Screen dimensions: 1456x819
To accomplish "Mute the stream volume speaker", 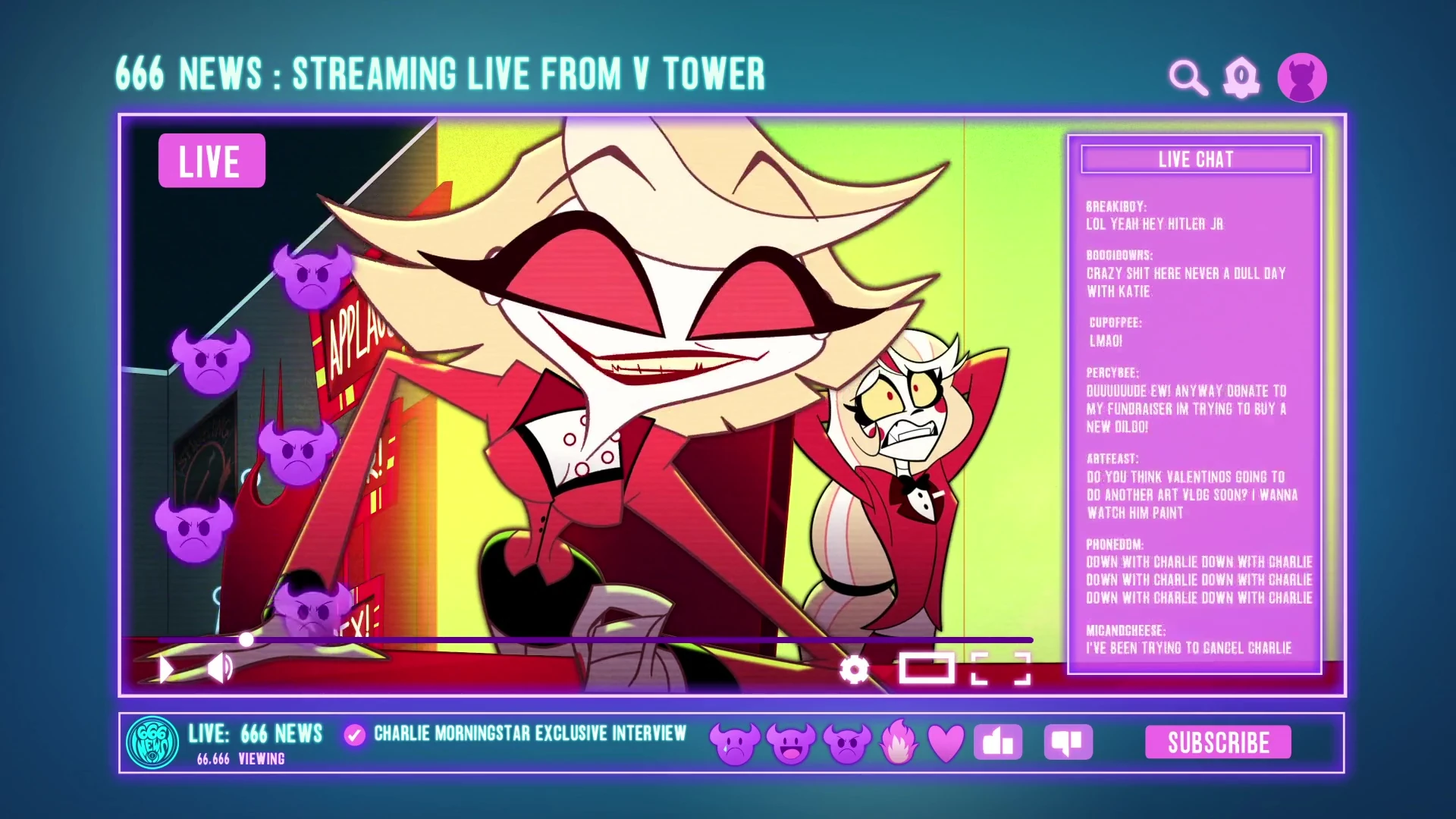I will [219, 668].
